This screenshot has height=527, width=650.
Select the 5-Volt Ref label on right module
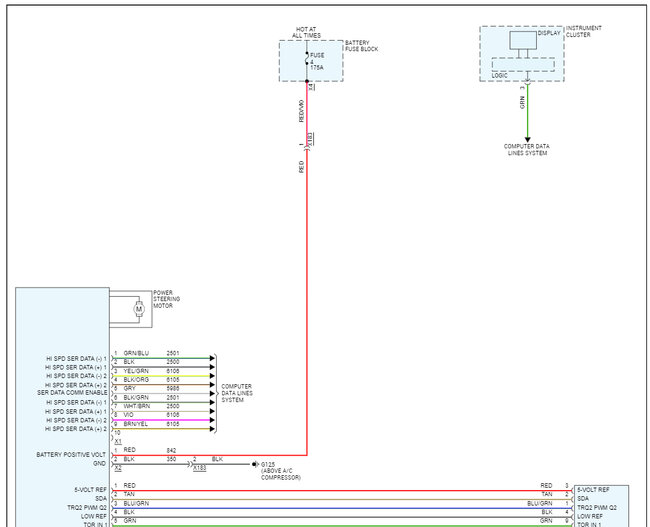pyautogui.click(x=593, y=490)
